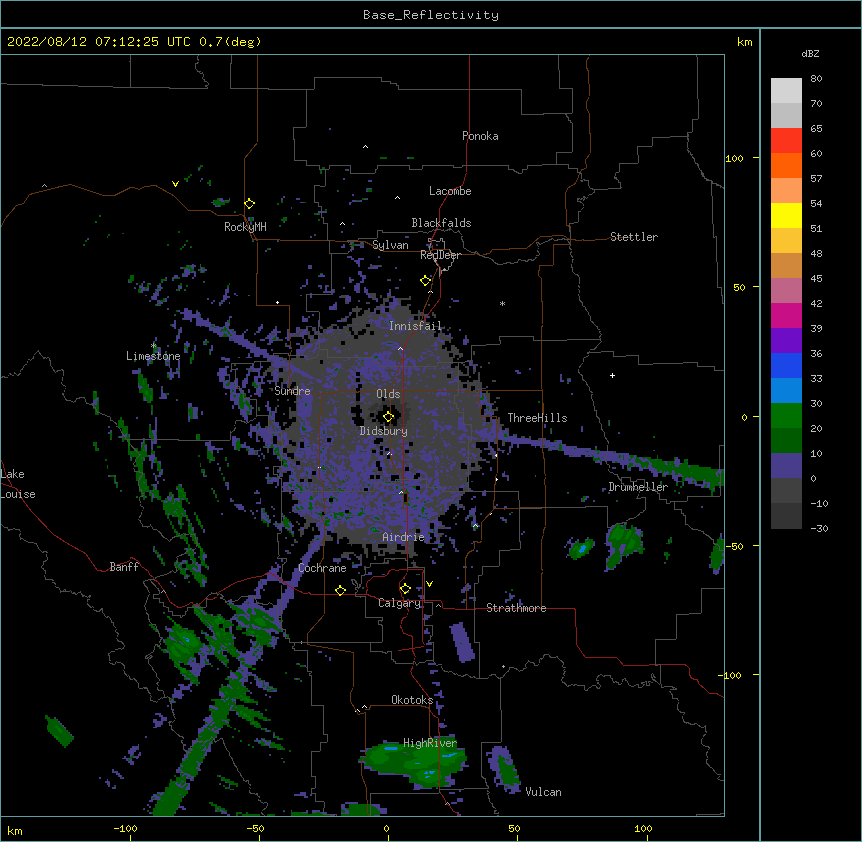Screen dimensions: 862x842
Task: Click the Ponoka city label
Action: point(480,136)
